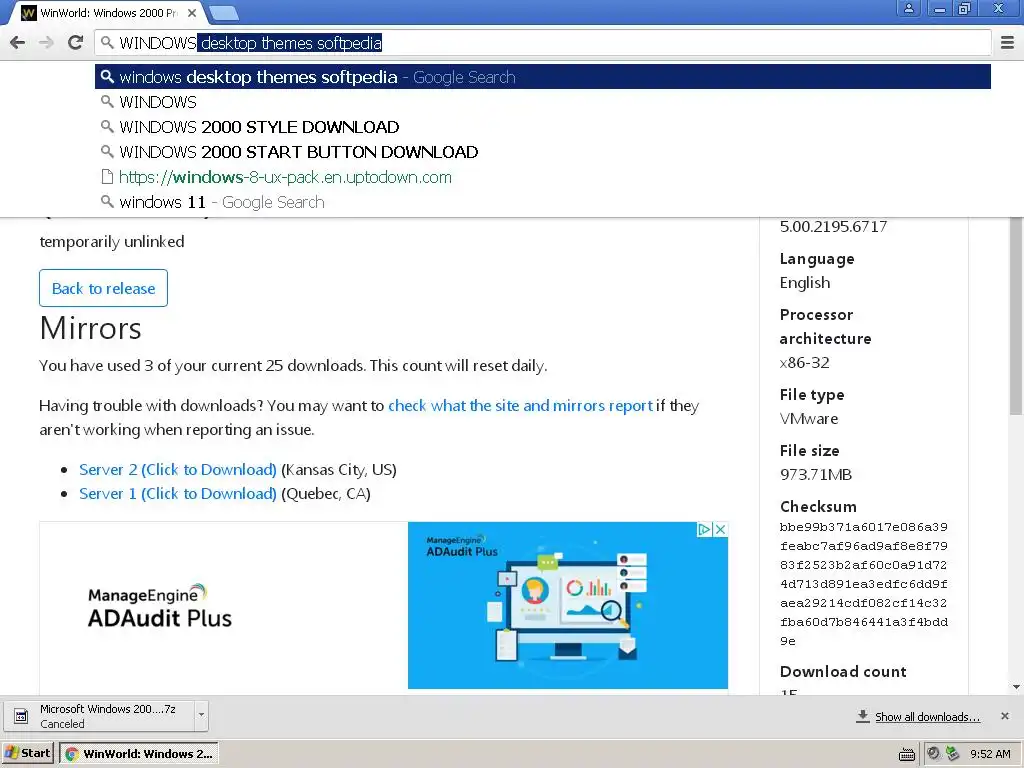
Task: Click Show all downloads link
Action: (927, 717)
